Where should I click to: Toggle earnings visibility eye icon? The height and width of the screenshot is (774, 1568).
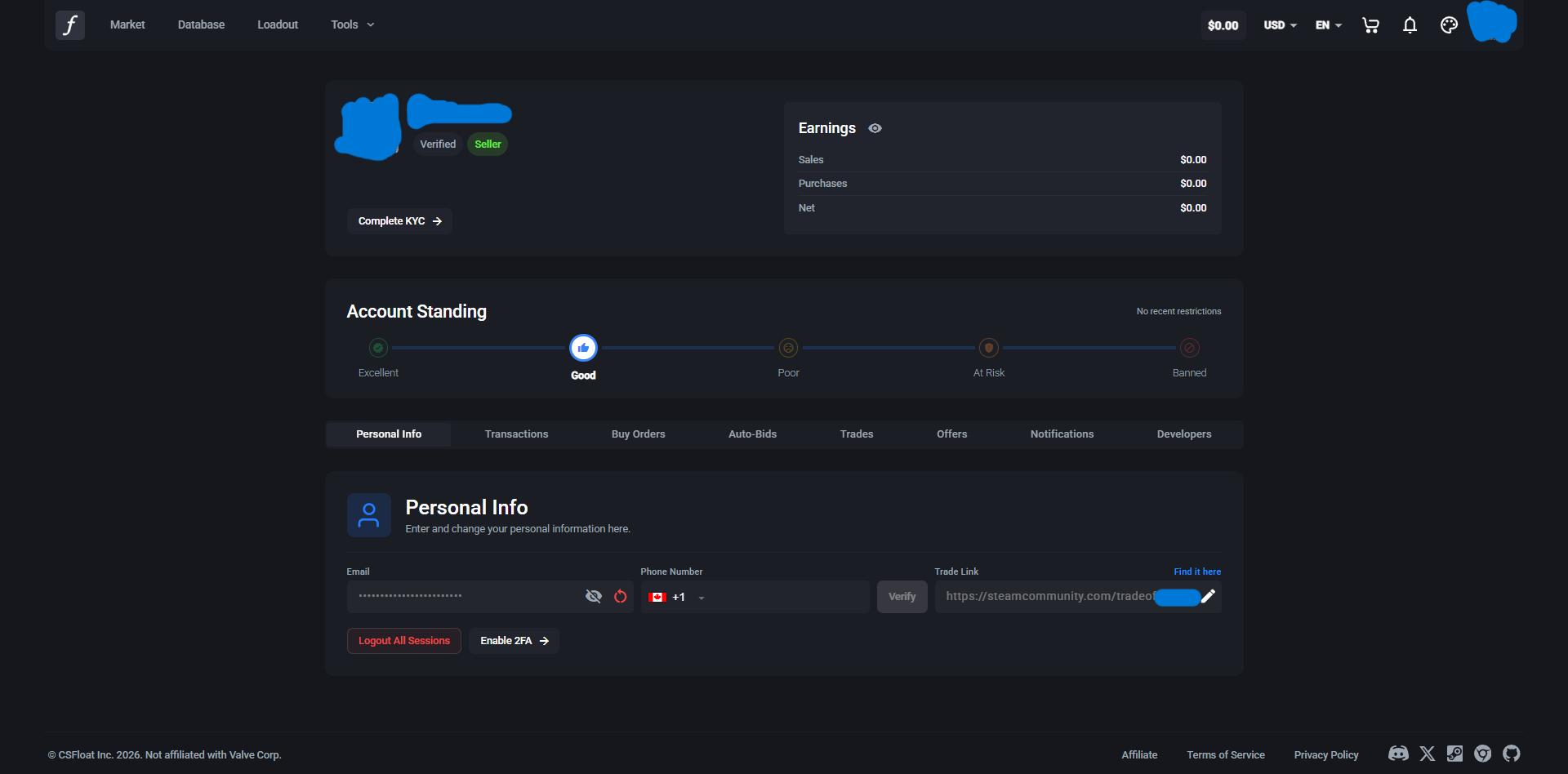875,128
